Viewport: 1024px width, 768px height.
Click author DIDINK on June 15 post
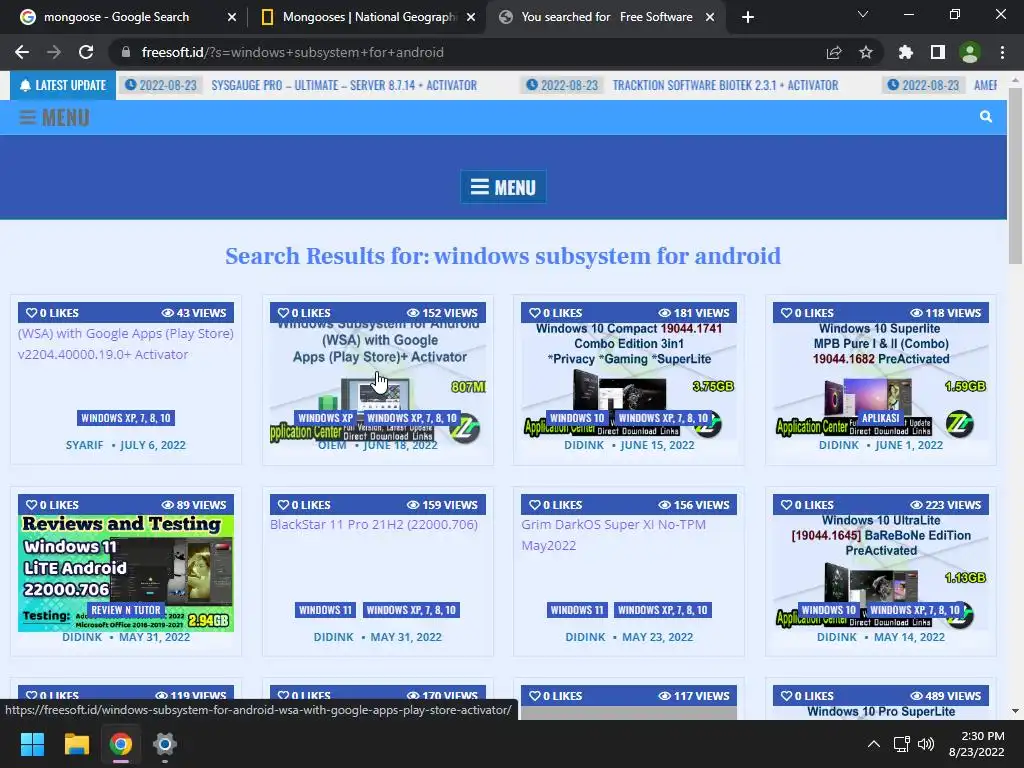[584, 445]
